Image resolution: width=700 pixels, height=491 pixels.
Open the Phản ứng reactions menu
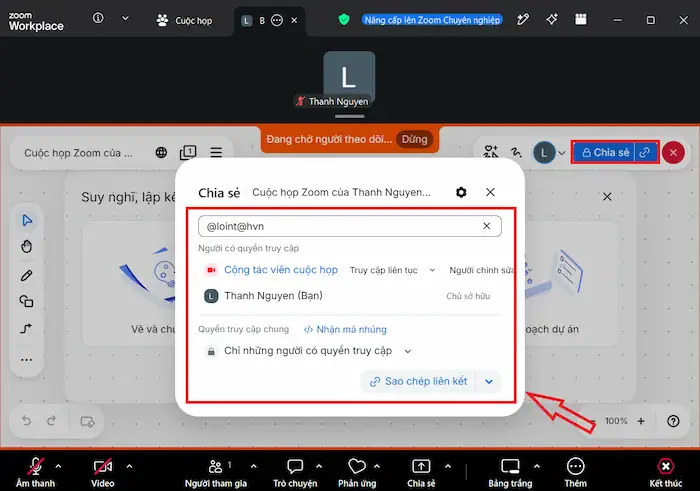(x=357, y=472)
